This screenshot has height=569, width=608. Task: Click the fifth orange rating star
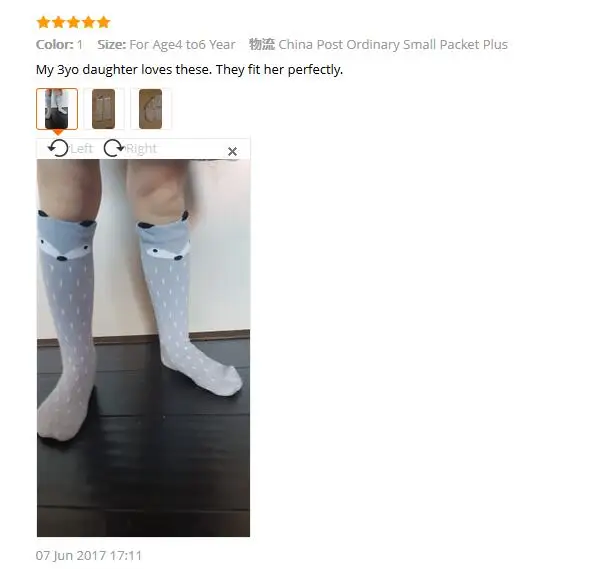click(x=104, y=22)
